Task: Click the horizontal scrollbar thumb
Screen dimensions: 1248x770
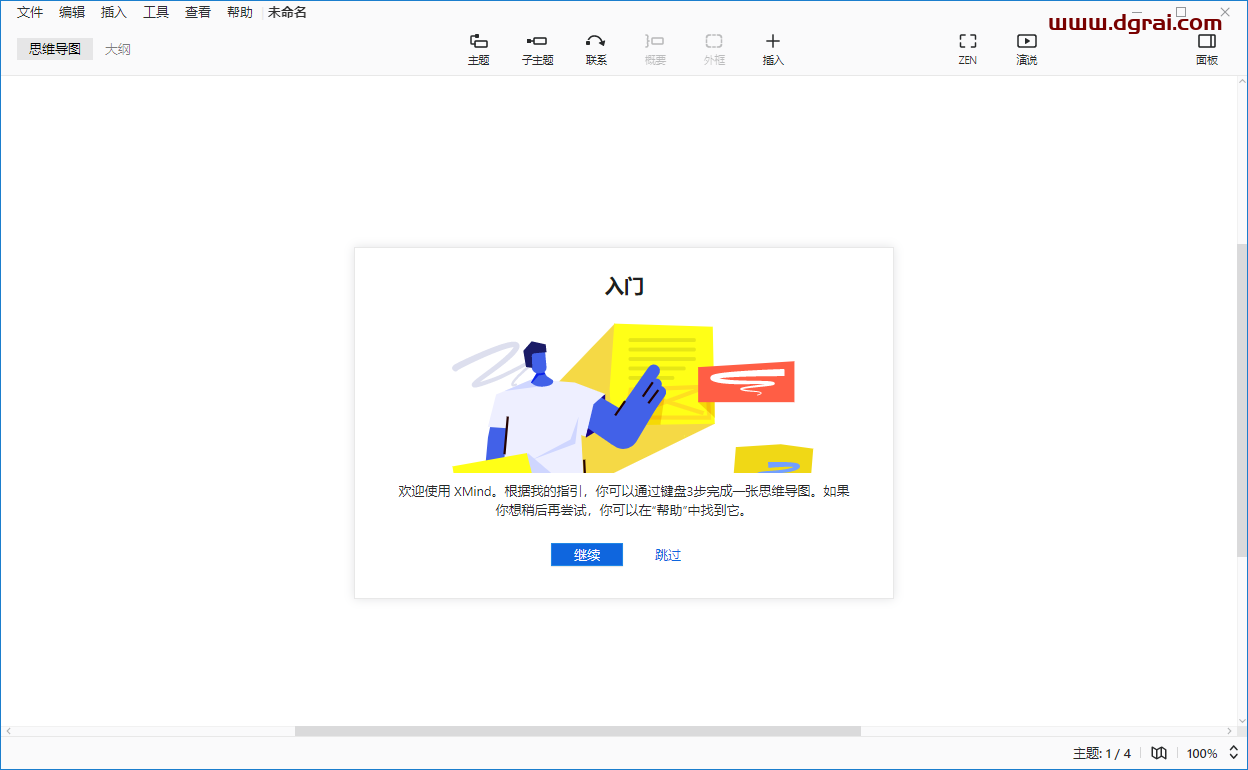Action: tap(577, 731)
